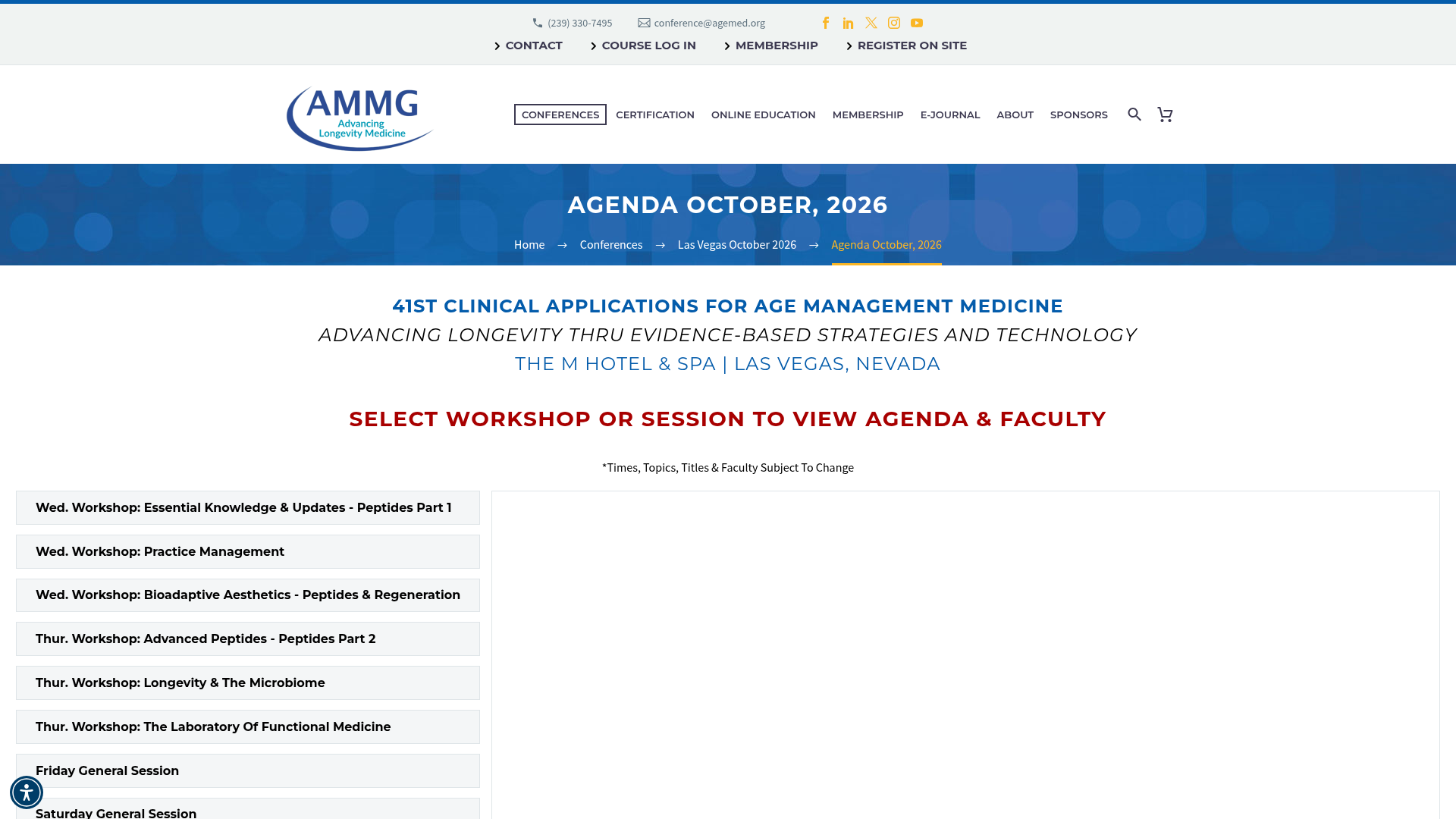
Task: Select Wed. Workshop Bioadaptive Aesthetics tab
Action: [x=248, y=595]
